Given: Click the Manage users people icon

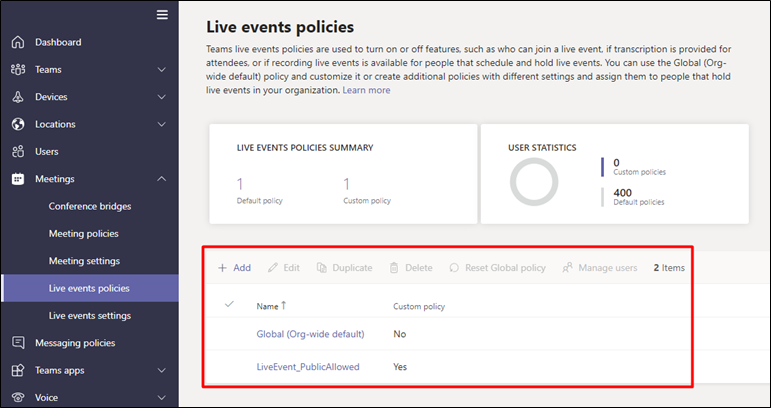Looking at the screenshot, I should click(567, 268).
